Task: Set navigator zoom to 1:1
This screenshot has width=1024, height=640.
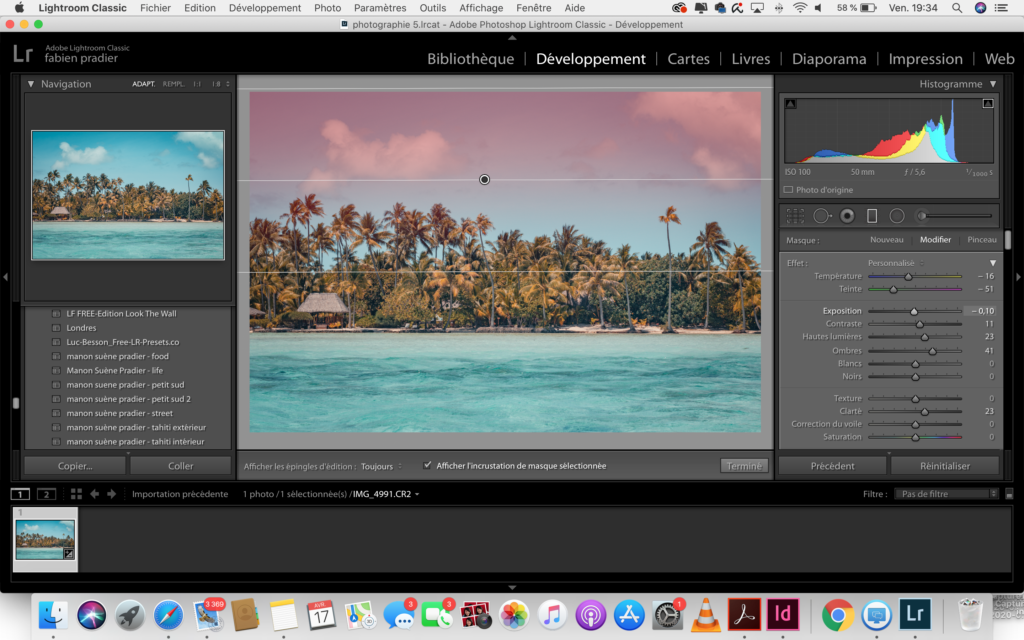Action: 197,84
